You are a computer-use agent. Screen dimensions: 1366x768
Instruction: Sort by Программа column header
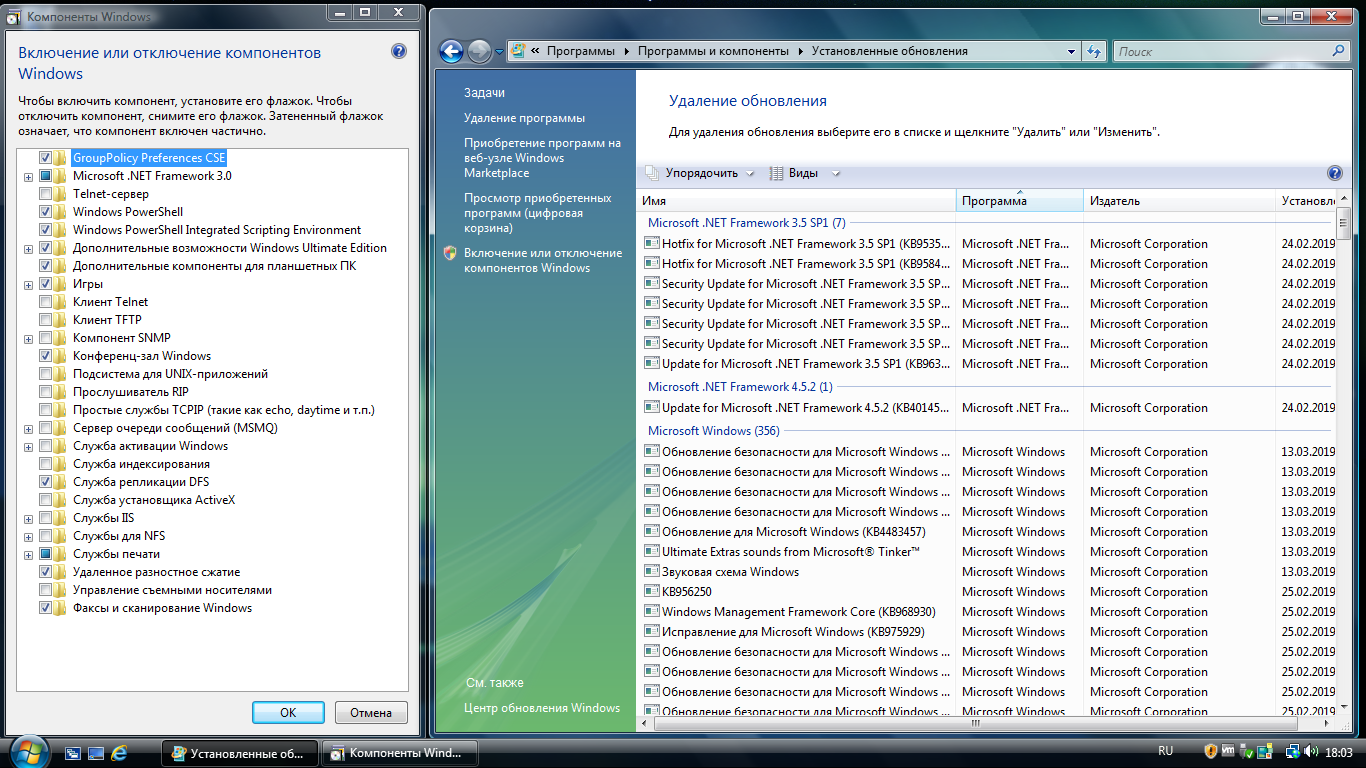[x=1020, y=201]
